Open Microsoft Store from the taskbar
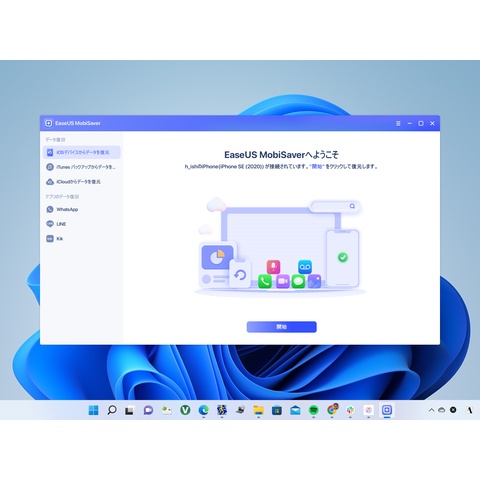 tap(277, 410)
